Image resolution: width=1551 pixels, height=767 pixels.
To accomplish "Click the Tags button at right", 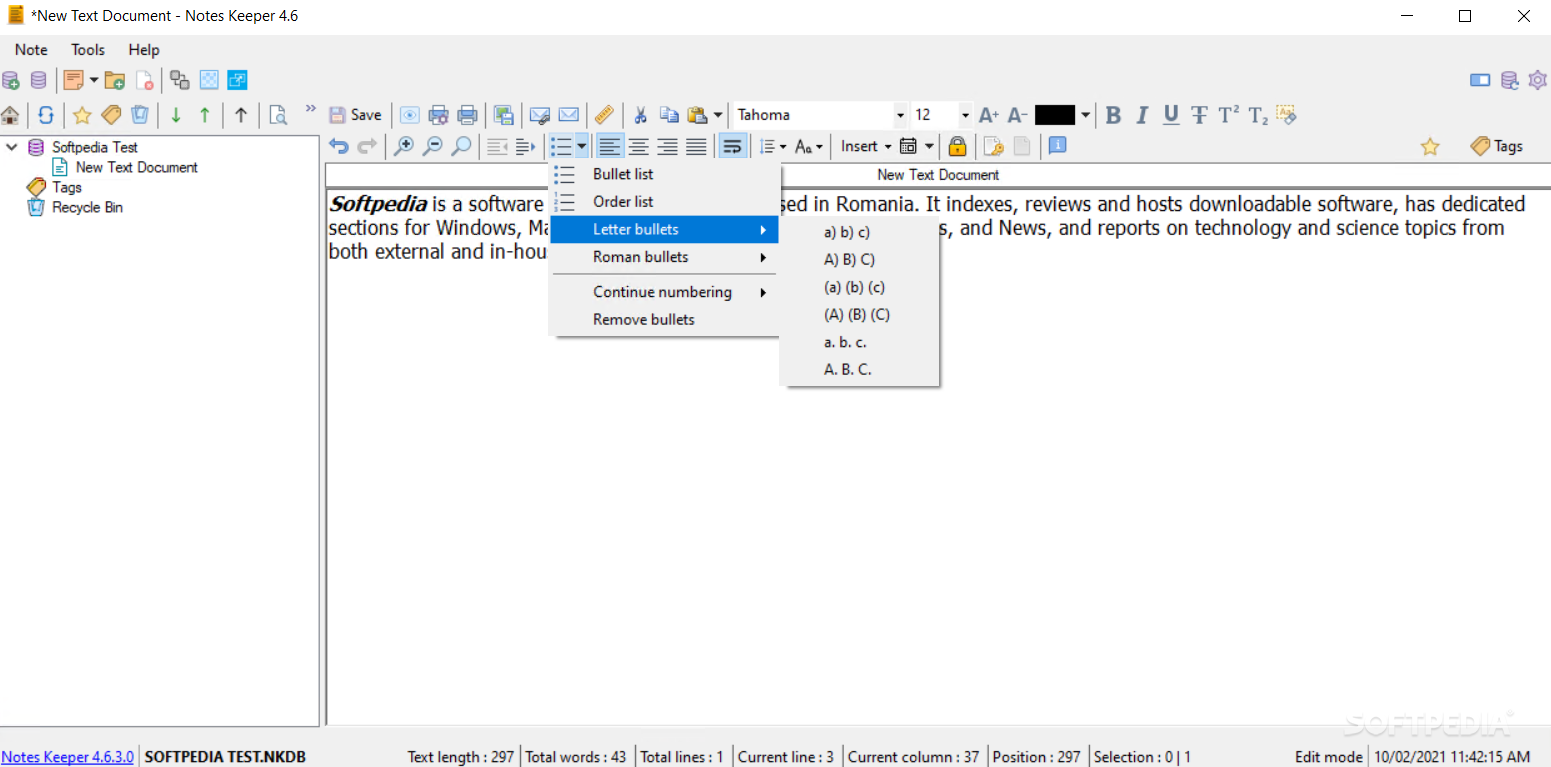I will point(1497,146).
